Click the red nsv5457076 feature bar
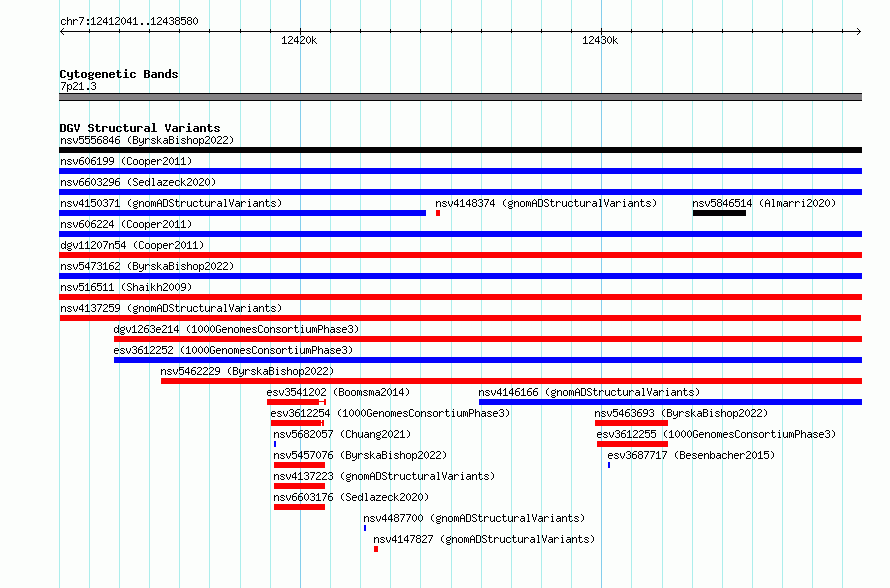The image size is (890, 588). 299,465
